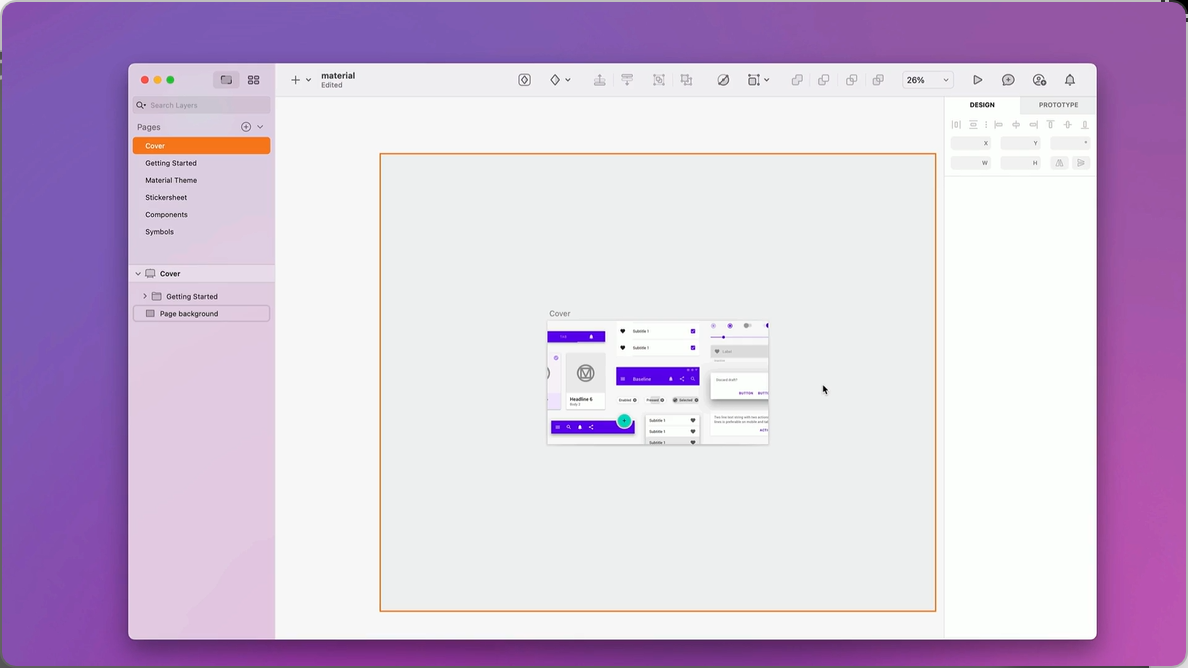Collapse the Cover artboard layer
This screenshot has height=668, width=1188.
pos(138,273)
